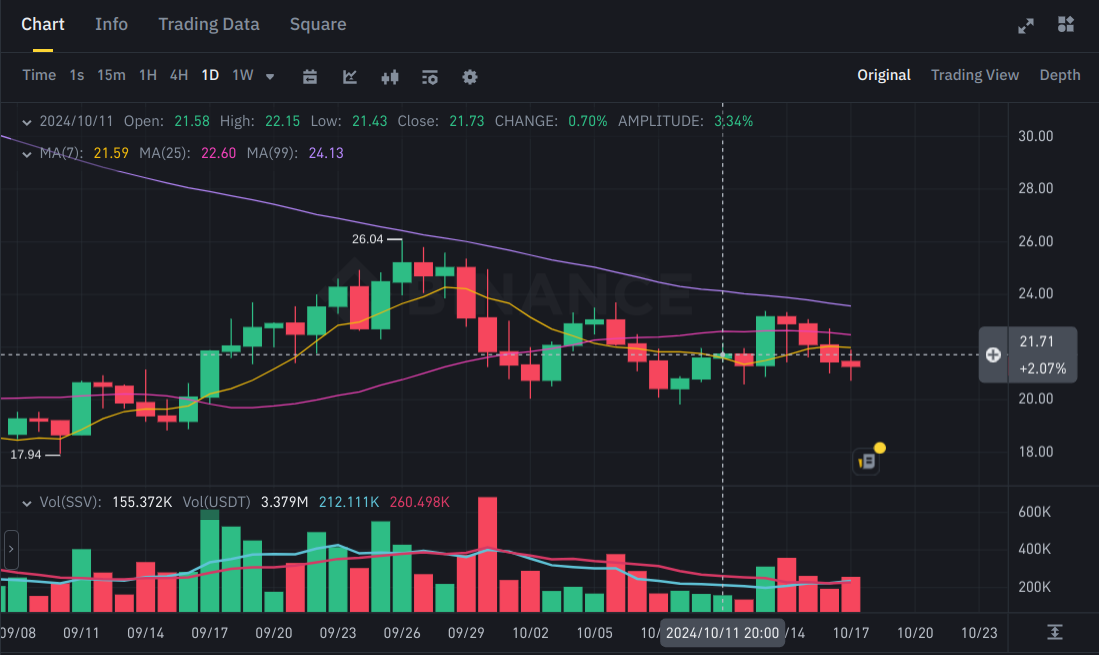
Task: Select the Time interval option
Action: point(39,75)
